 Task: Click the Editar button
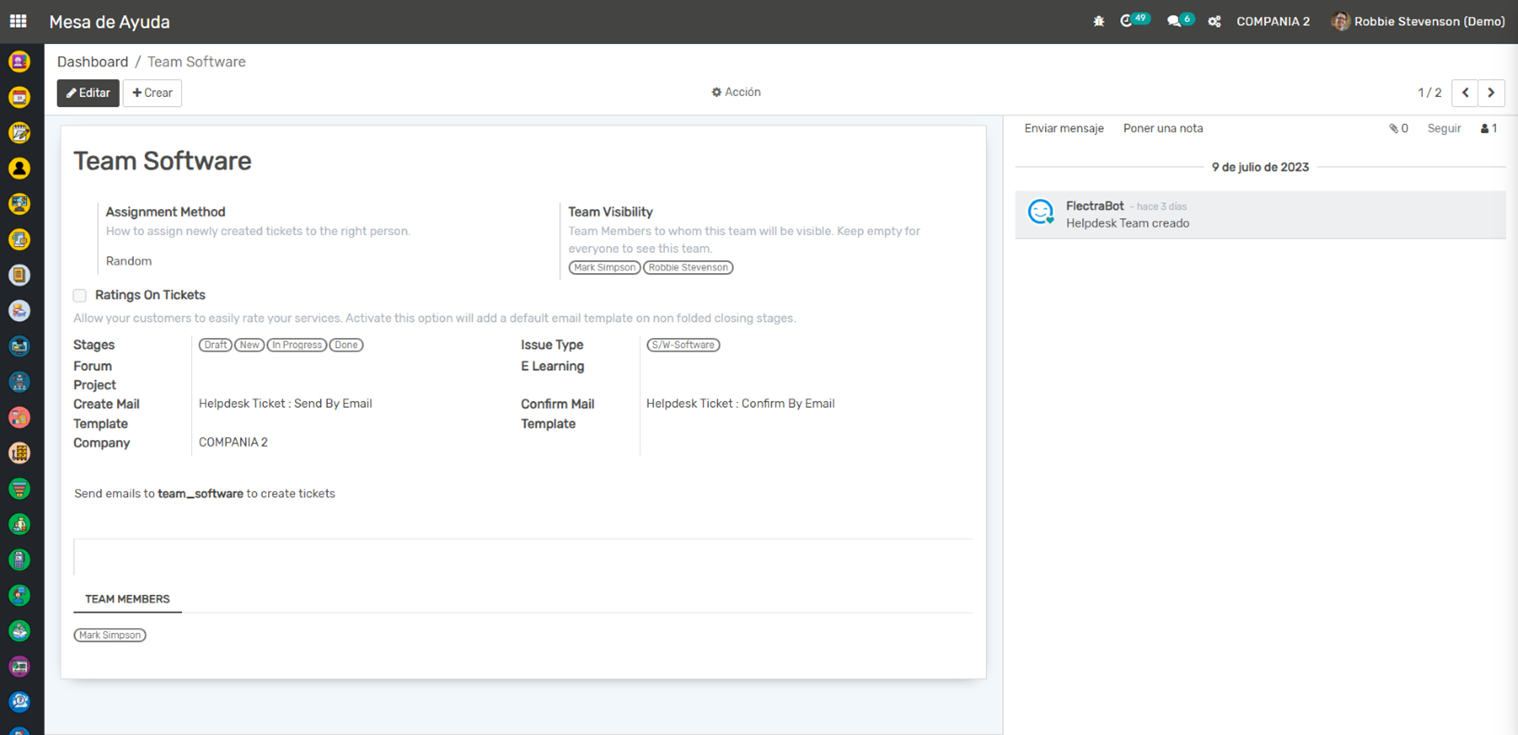pyautogui.click(x=88, y=93)
